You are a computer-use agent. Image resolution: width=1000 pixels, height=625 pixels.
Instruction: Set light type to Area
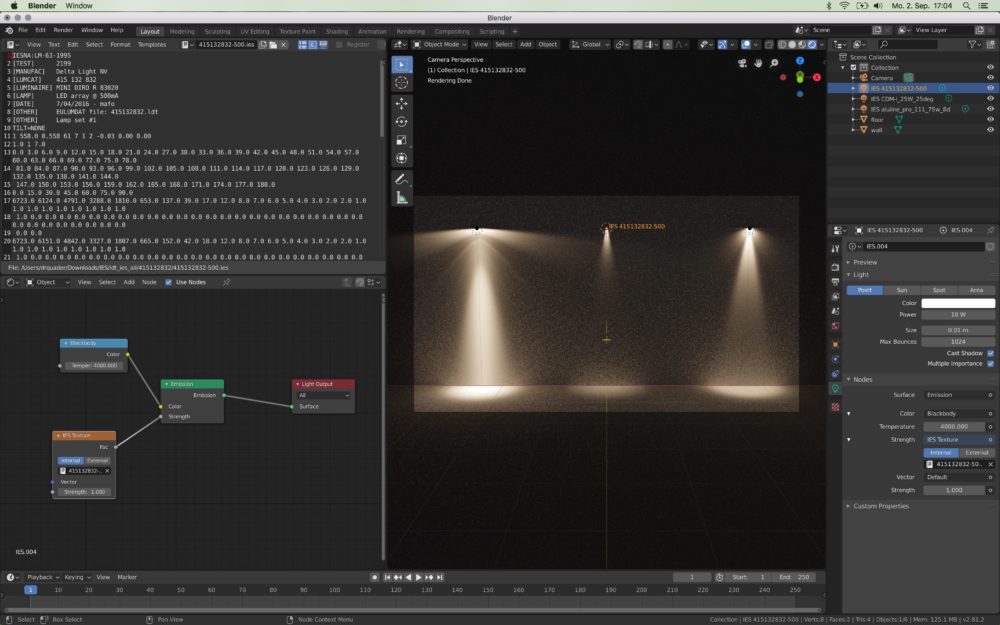click(976, 290)
